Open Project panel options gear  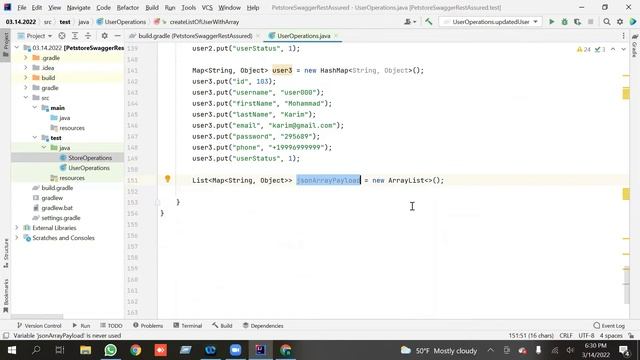pos(104,36)
